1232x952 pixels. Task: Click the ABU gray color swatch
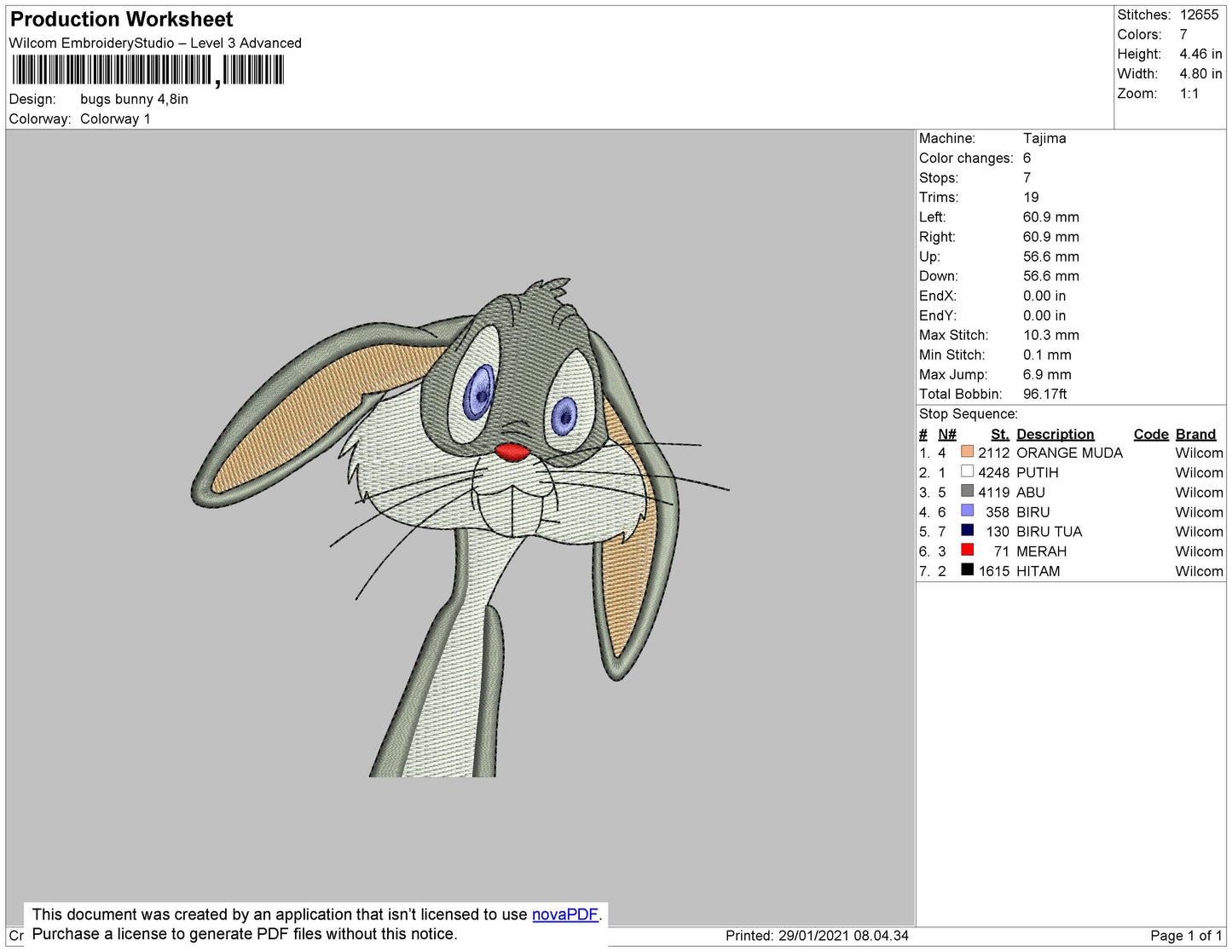point(967,491)
